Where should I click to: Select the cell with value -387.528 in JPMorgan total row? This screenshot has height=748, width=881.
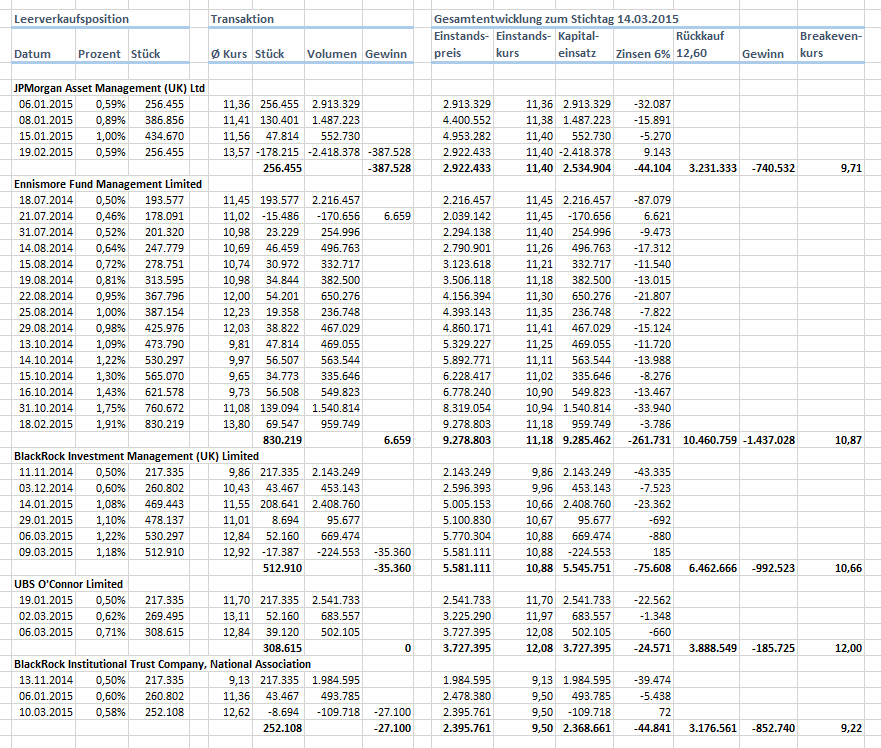389,168
